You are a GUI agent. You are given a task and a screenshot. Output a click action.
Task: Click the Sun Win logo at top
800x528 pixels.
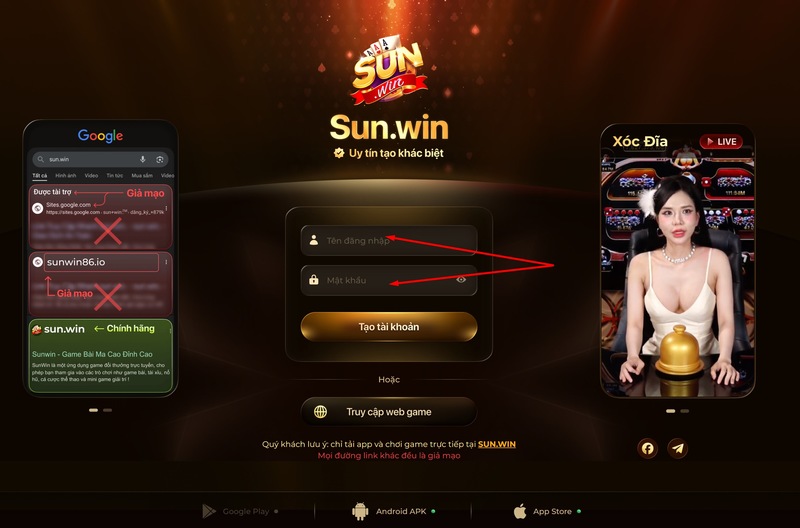pyautogui.click(x=389, y=70)
